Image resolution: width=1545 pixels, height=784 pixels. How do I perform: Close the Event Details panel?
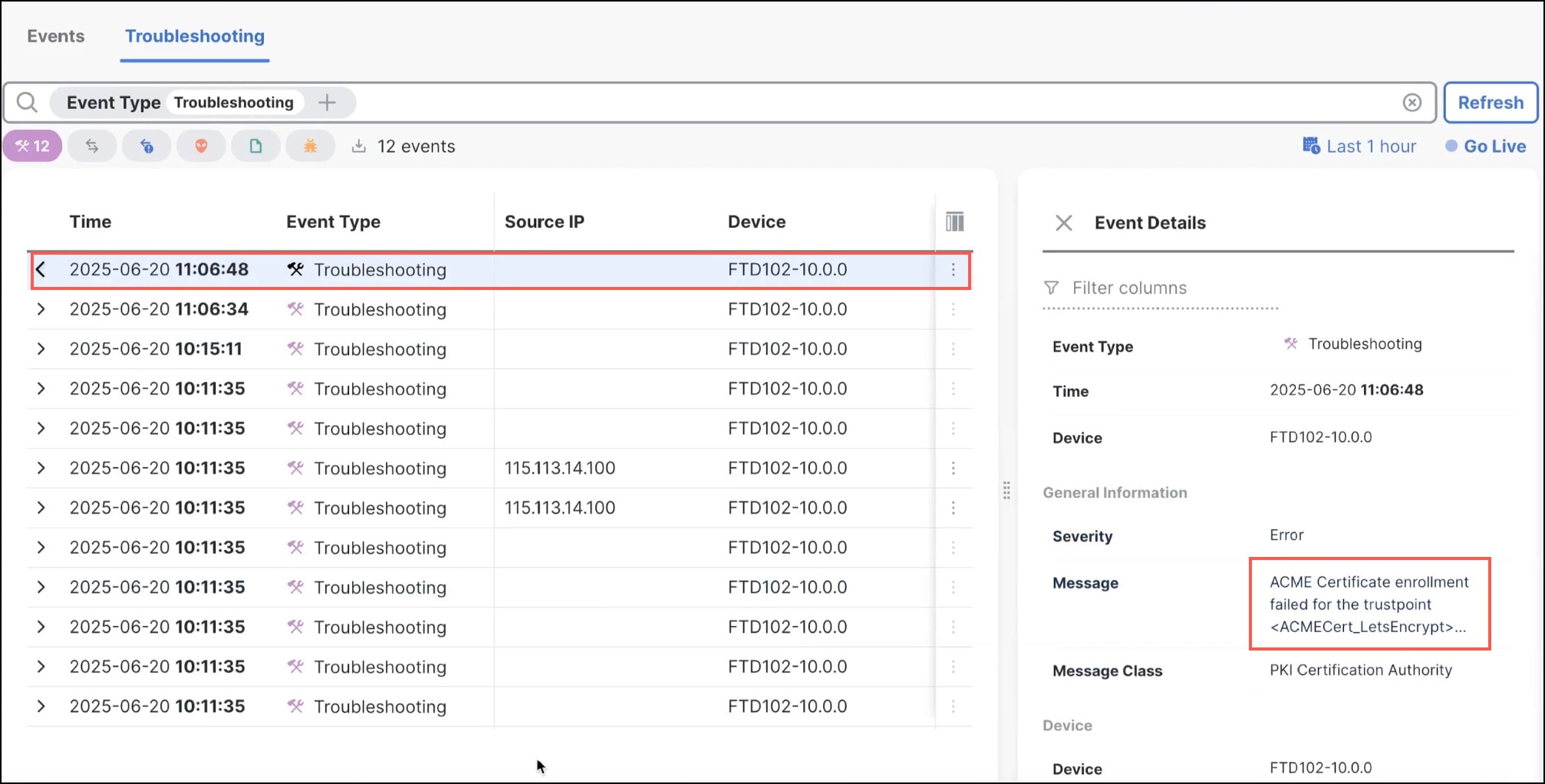tap(1063, 222)
